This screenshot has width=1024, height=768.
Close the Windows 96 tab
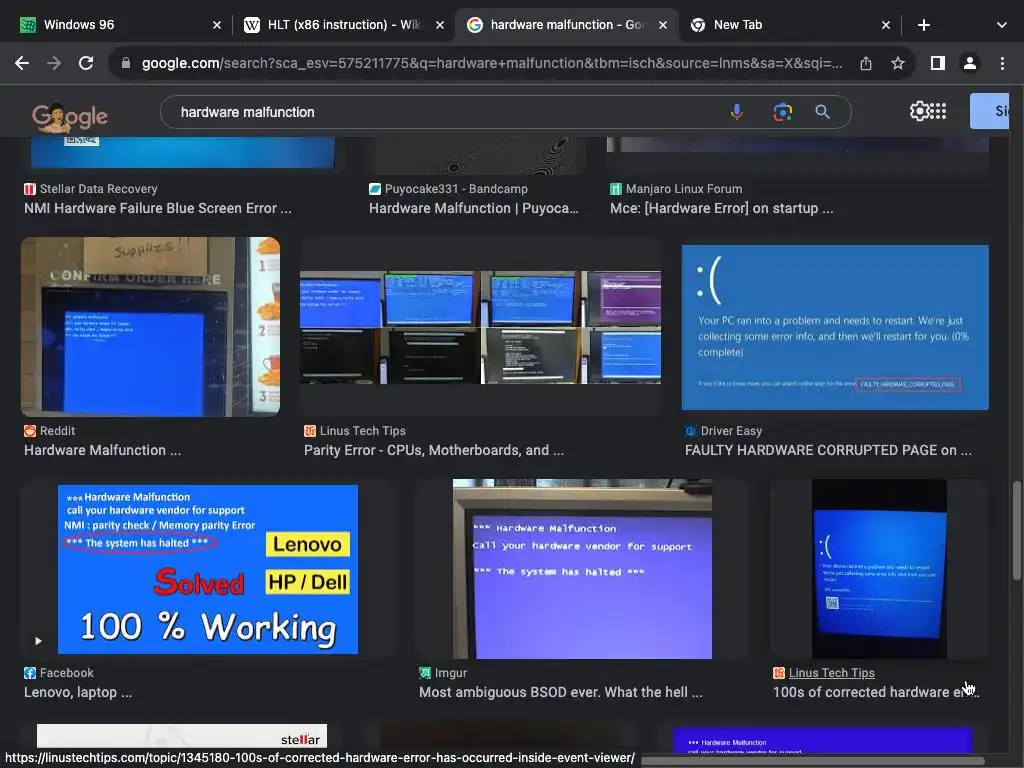point(217,25)
